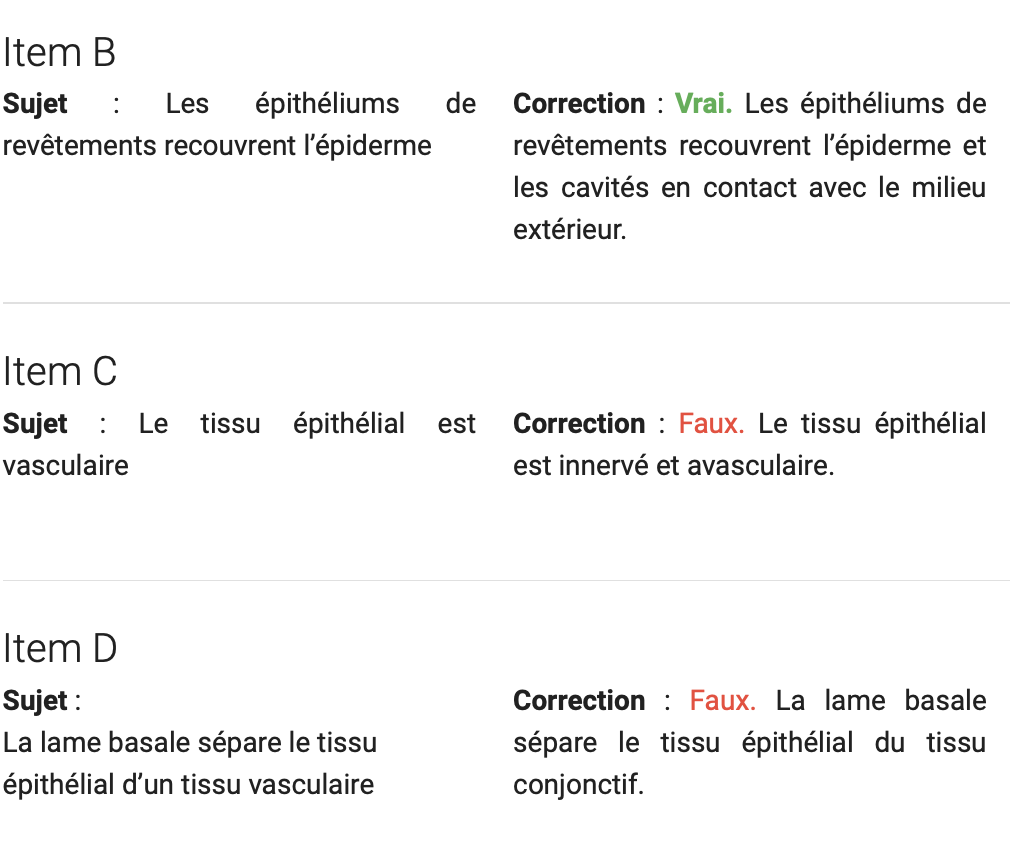
Task: Click the bold Correction label in Item D
Action: tap(579, 701)
